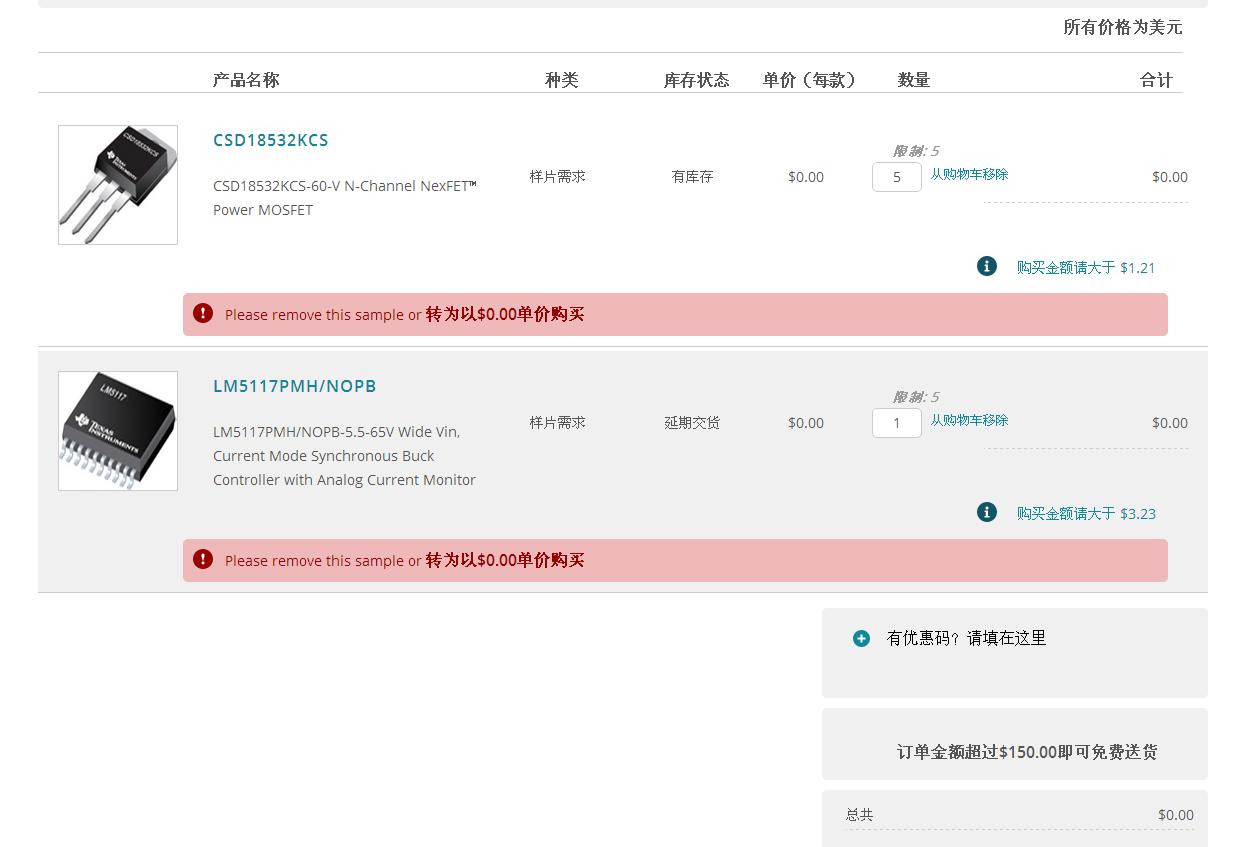This screenshot has height=847, width=1251.
Task: Click '样片需求' type in LM5117PMH row
Action: coord(558,422)
